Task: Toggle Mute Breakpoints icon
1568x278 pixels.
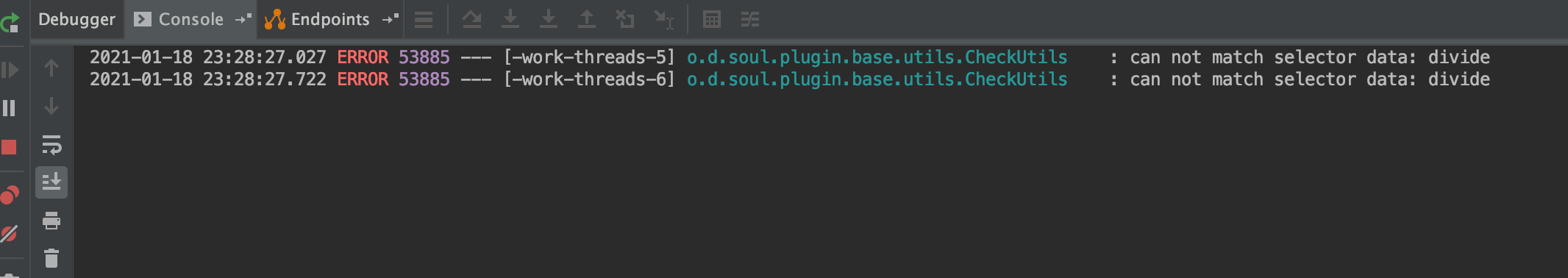Action: (10, 234)
